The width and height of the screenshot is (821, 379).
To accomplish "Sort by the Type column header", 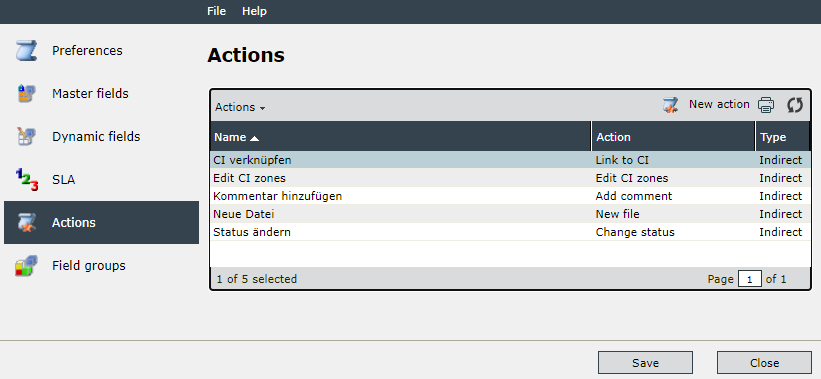I will tap(783, 137).
